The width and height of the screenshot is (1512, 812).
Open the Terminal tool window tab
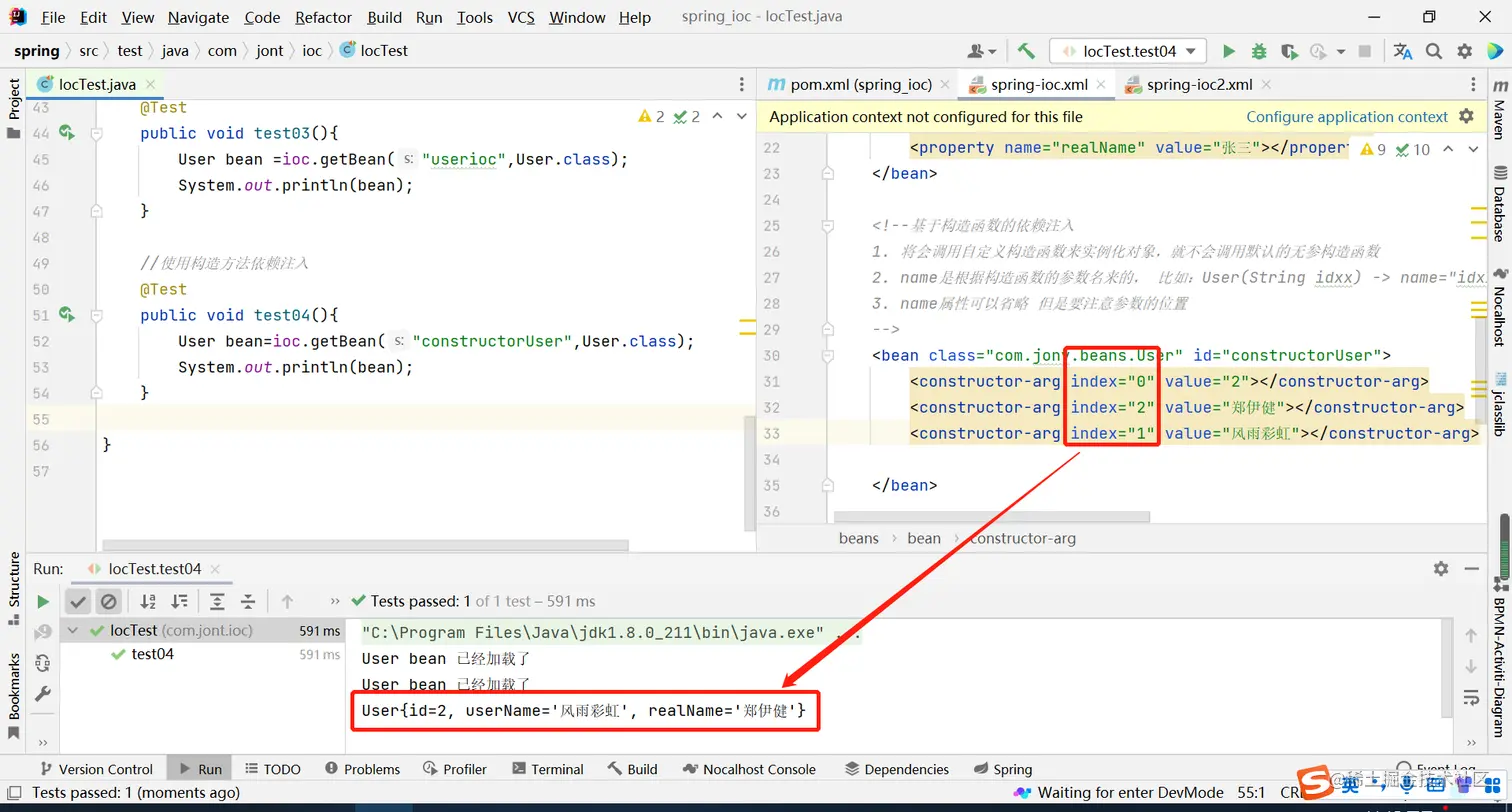coord(547,769)
